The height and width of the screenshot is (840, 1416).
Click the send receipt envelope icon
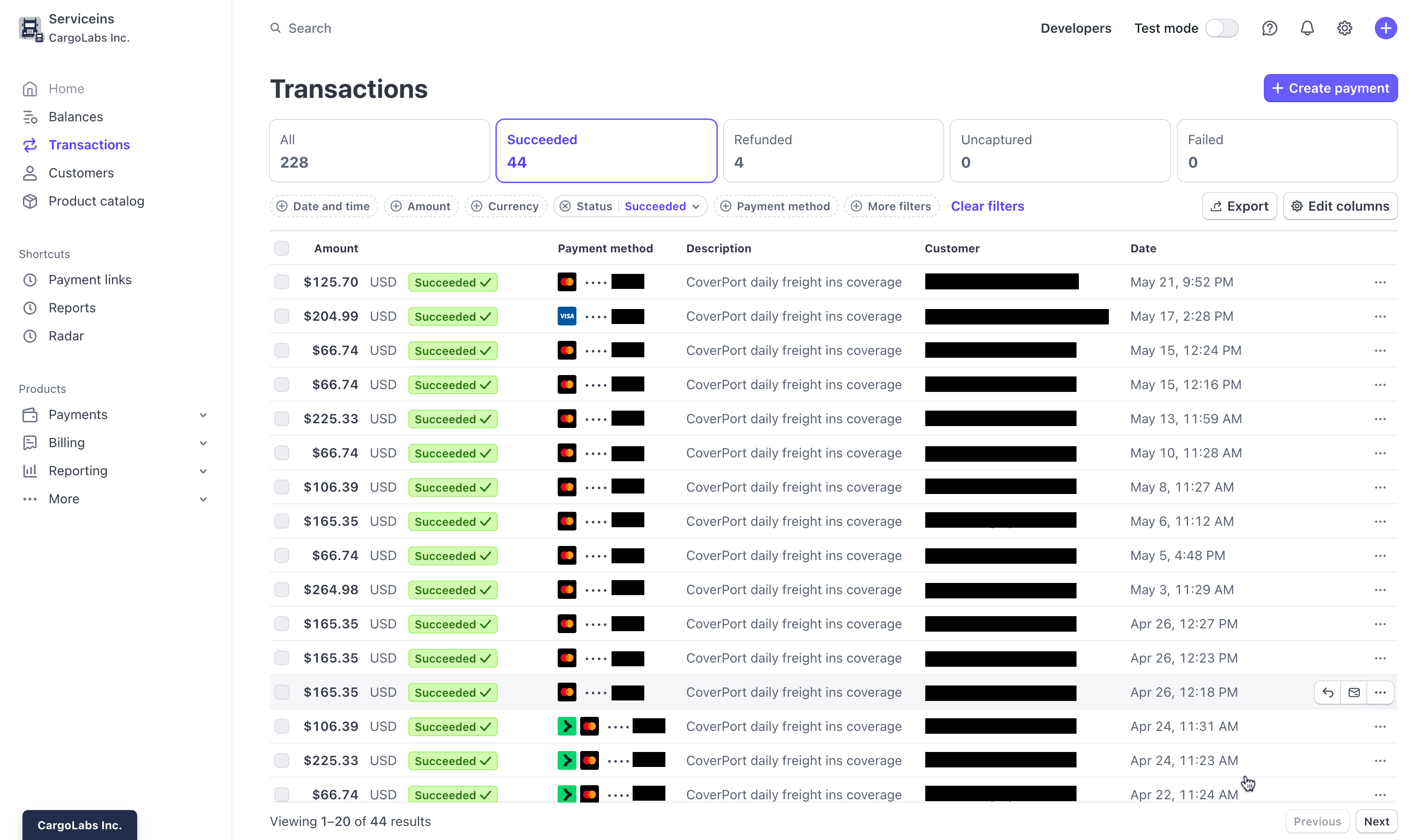[x=1354, y=692]
